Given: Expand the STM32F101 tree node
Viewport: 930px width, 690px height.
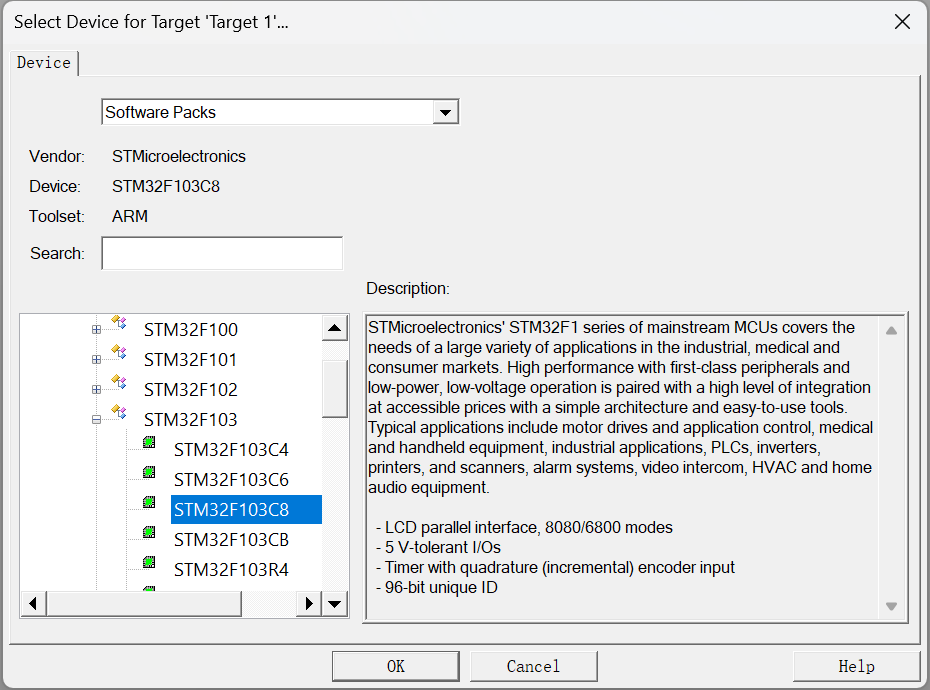Looking at the screenshot, I should tap(96, 360).
